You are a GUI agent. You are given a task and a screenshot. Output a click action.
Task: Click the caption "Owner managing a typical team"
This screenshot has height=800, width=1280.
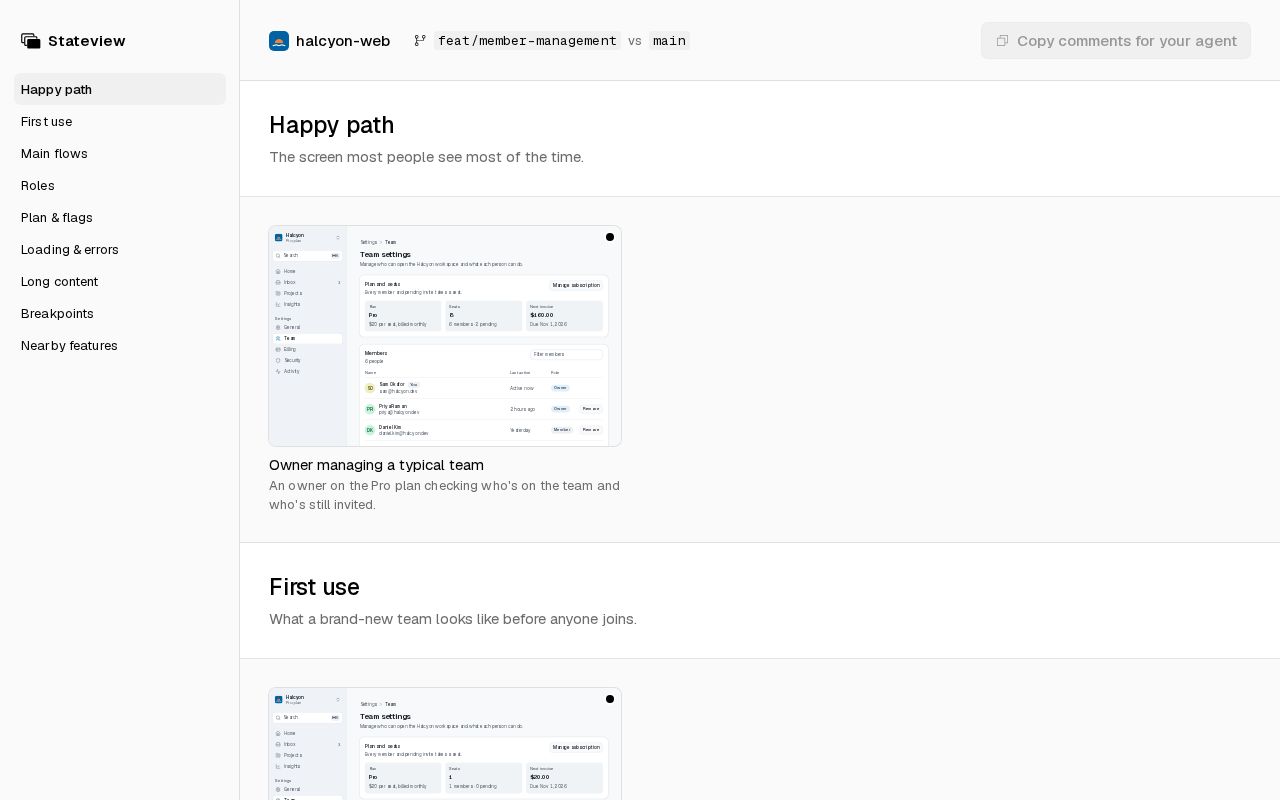pyautogui.click(x=376, y=465)
